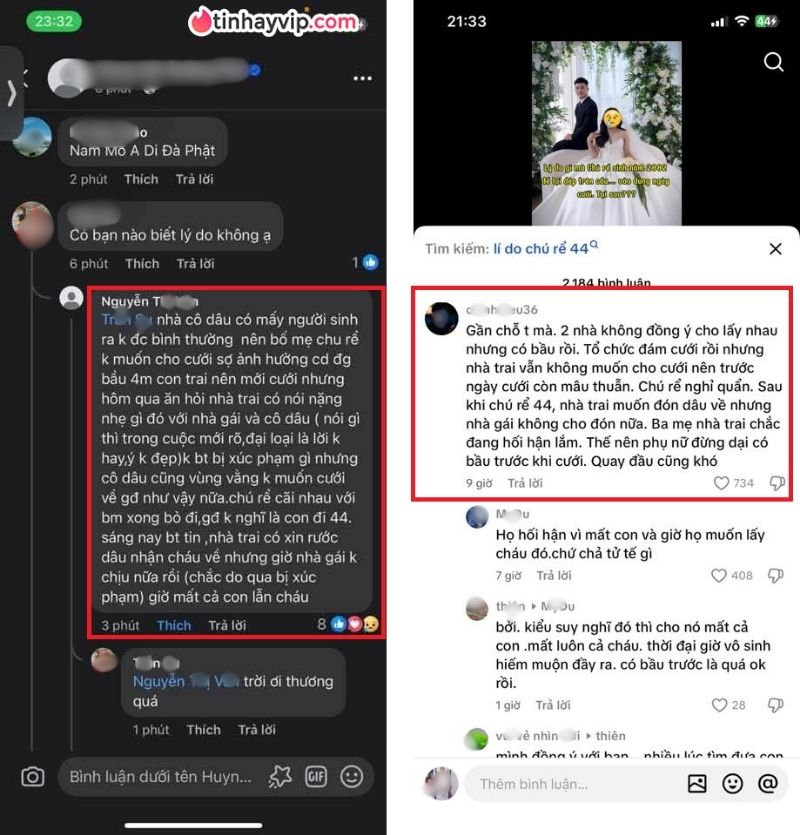The height and width of the screenshot is (835, 800).
Task: Expand the side panel chevron arrow
Action: click(11, 94)
